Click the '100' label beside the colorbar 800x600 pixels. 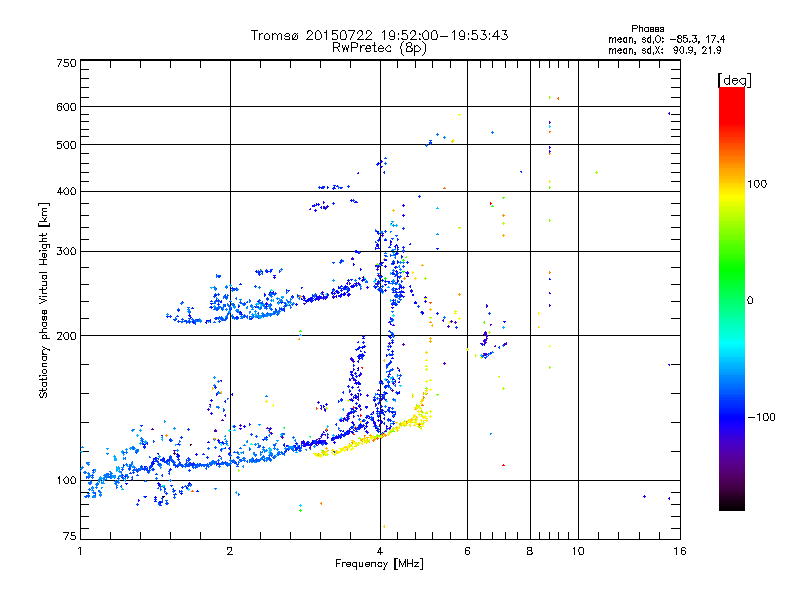pyautogui.click(x=757, y=184)
